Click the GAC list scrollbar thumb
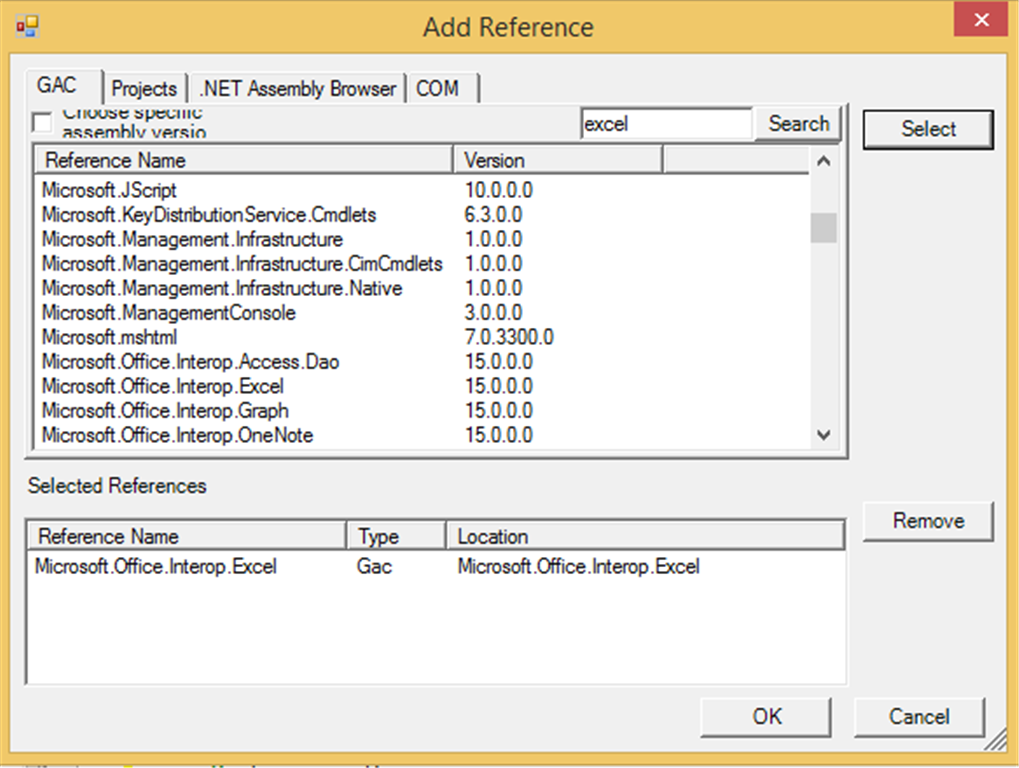 click(x=823, y=227)
